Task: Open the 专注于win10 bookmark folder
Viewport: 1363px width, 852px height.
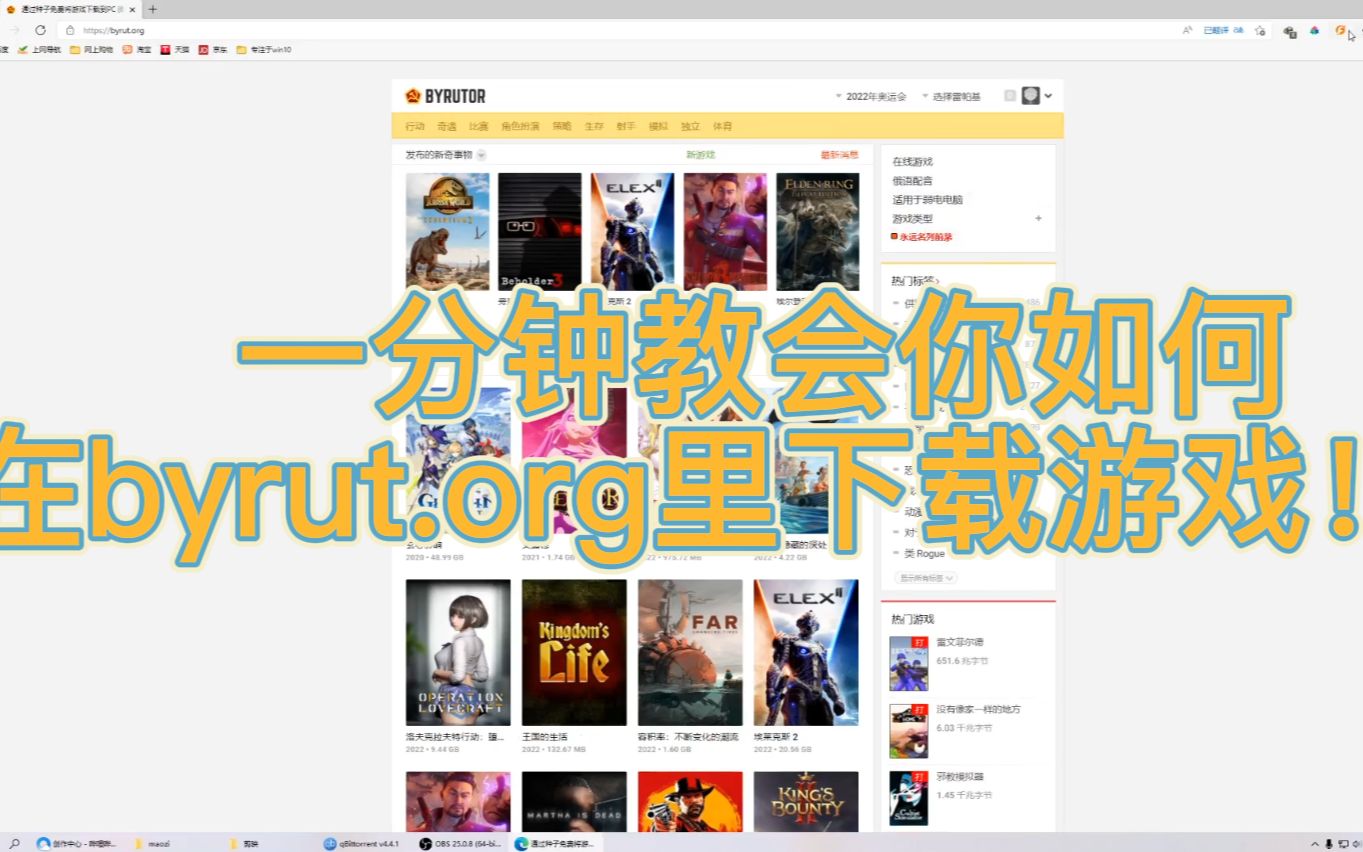Action: click(264, 49)
